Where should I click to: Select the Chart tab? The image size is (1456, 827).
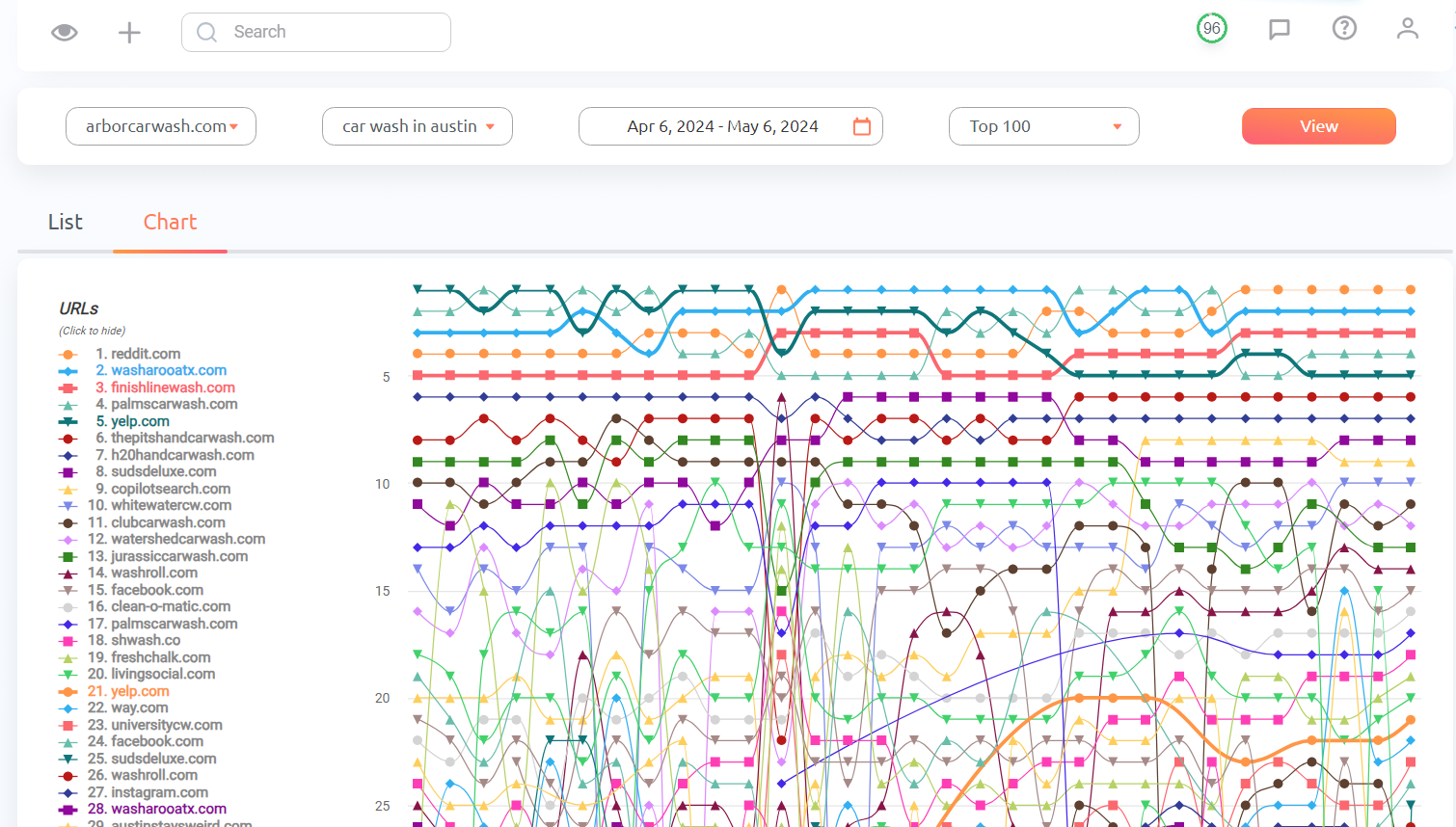pyautogui.click(x=170, y=222)
